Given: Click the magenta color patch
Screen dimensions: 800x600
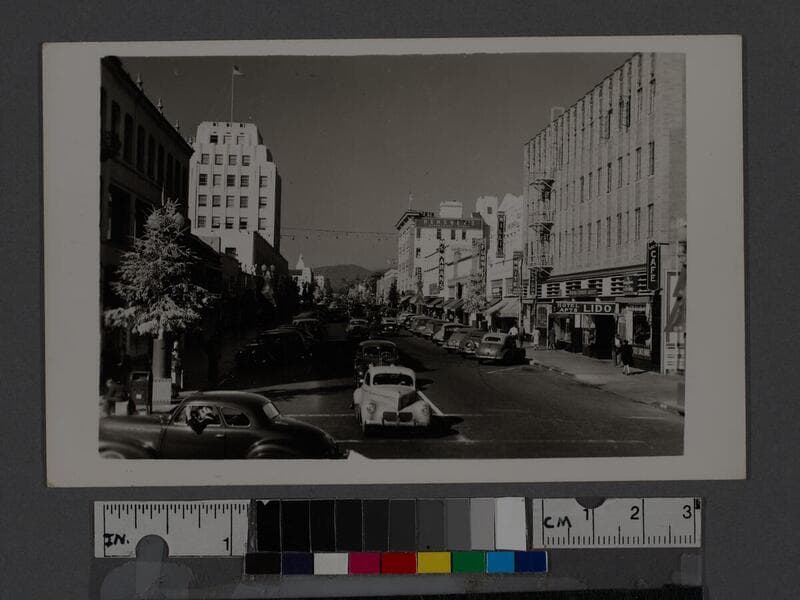Looking at the screenshot, I should tap(364, 563).
